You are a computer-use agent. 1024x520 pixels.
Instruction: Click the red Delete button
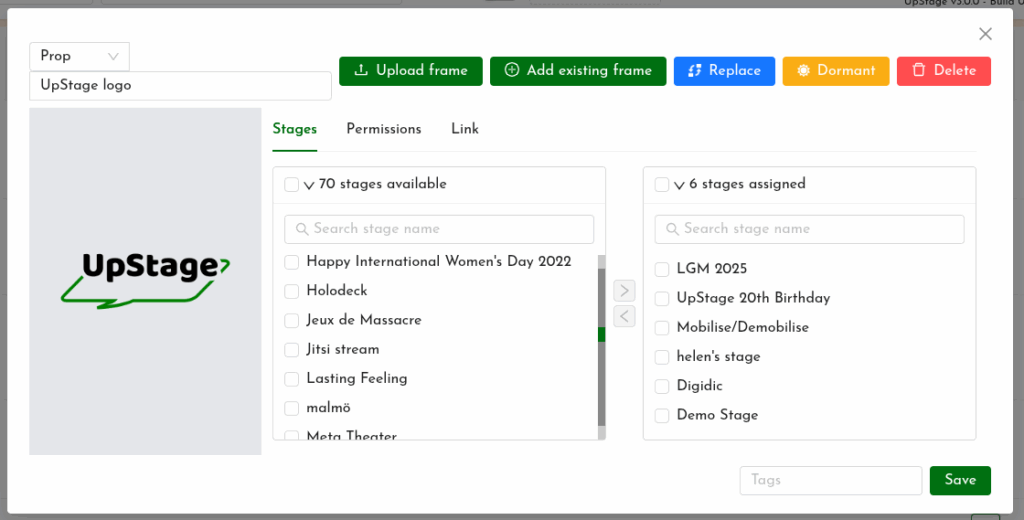pos(944,71)
